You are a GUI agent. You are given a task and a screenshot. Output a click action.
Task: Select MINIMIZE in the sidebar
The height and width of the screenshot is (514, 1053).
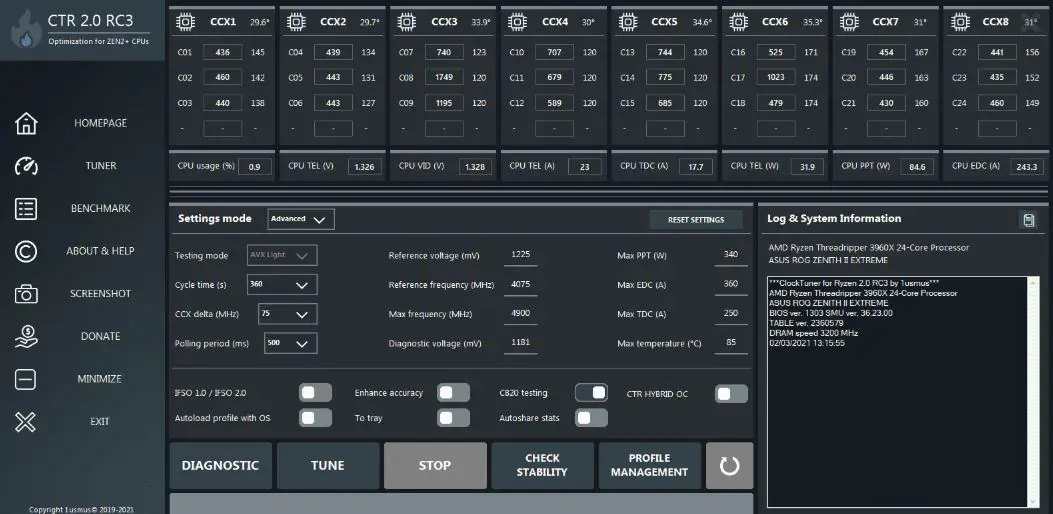click(x=100, y=379)
